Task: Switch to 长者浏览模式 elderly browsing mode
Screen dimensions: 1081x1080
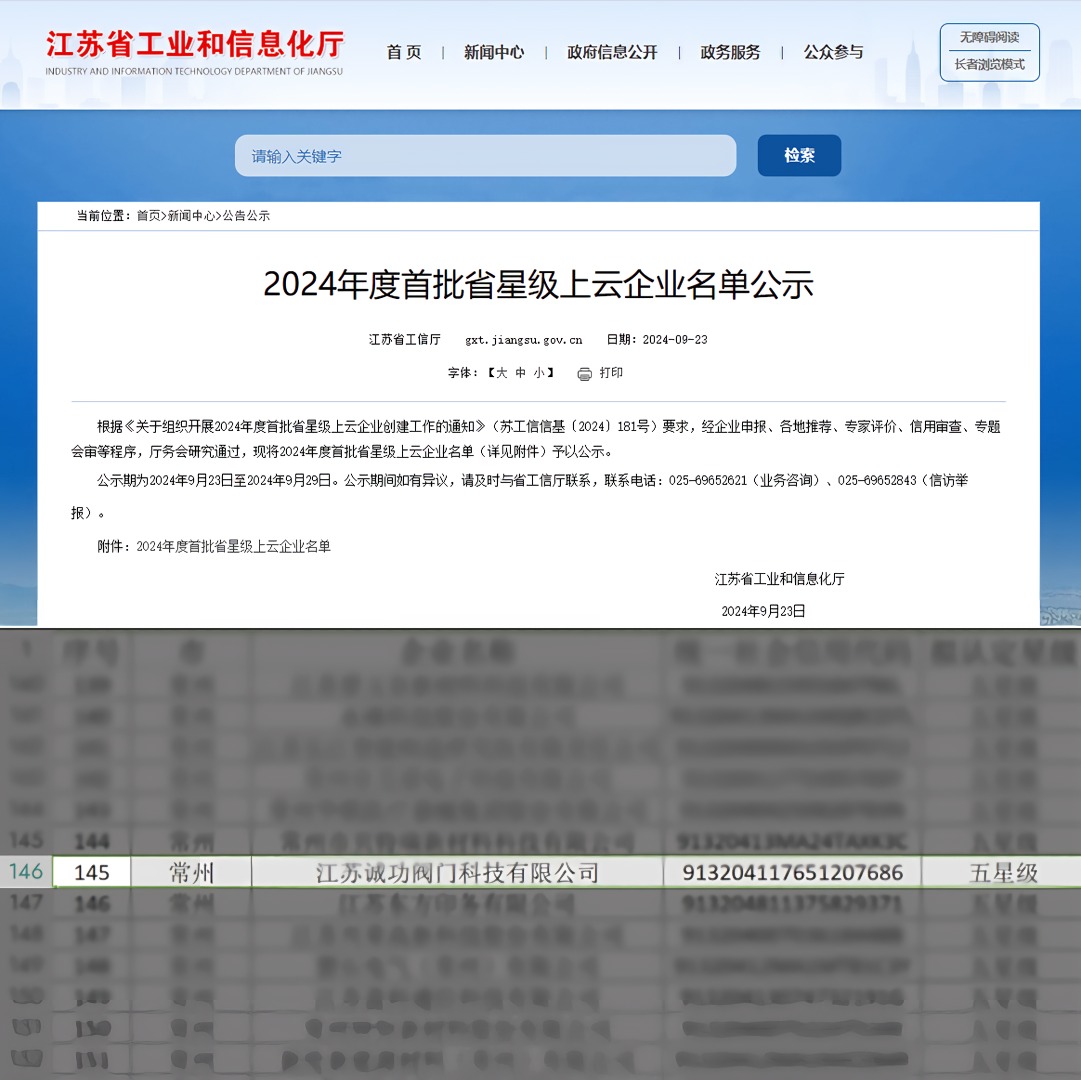Action: pos(989,65)
